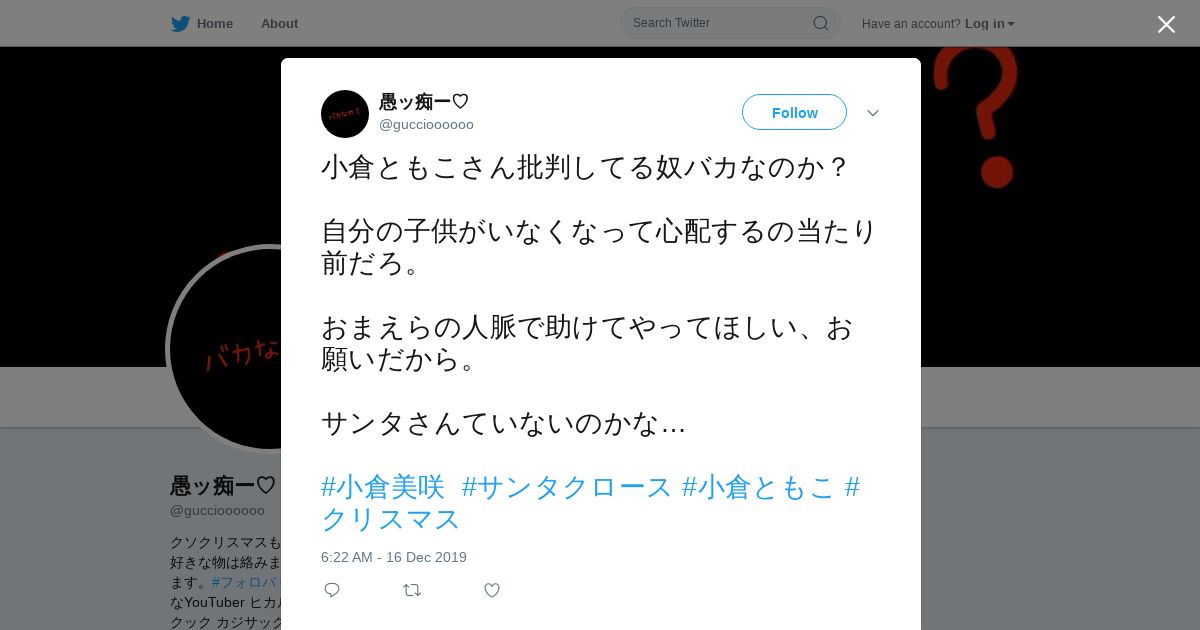Expand the tweet options chevron menu

point(873,113)
